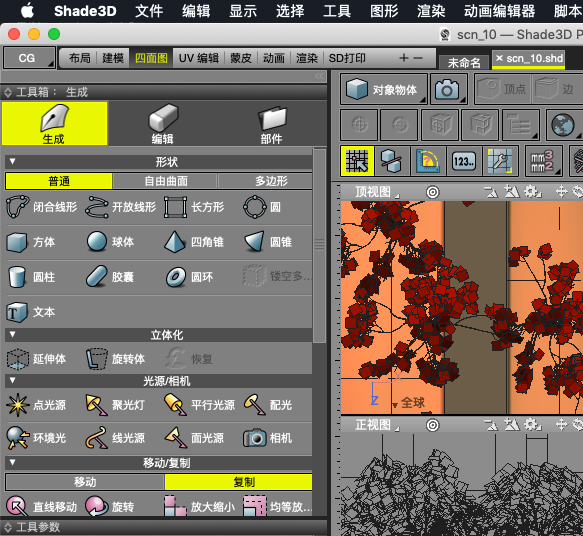Switch to the UV 编辑 layout tab
The height and width of the screenshot is (536, 583).
[199, 58]
